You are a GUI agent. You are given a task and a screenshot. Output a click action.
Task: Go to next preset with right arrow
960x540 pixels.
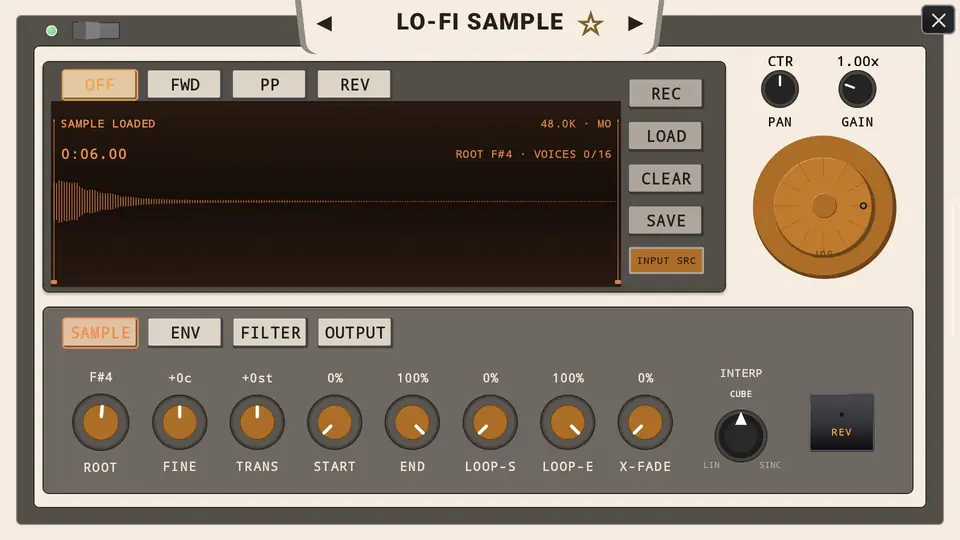point(636,24)
